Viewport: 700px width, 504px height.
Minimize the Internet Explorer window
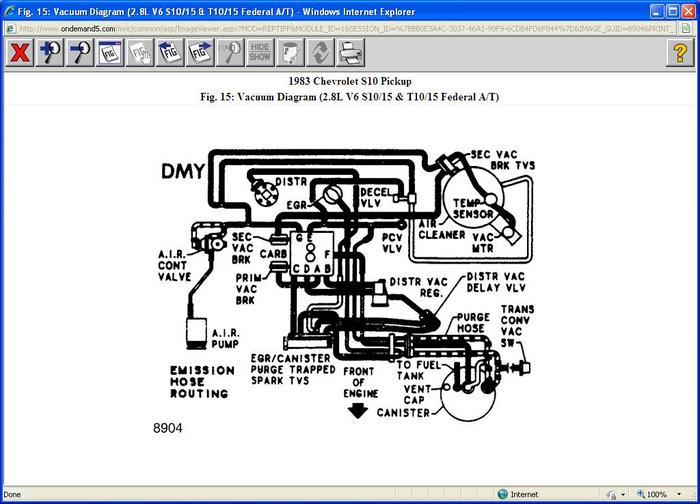click(656, 12)
